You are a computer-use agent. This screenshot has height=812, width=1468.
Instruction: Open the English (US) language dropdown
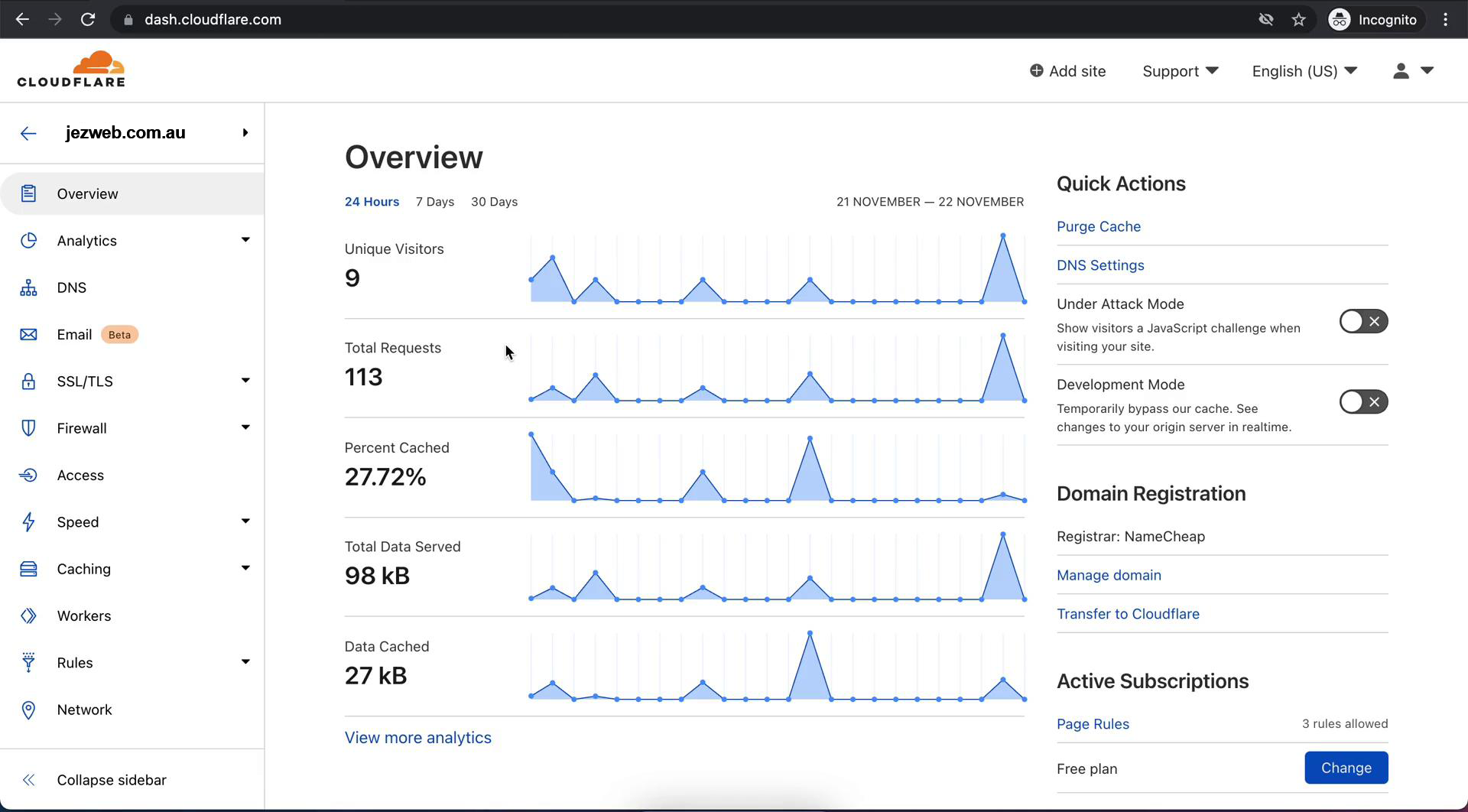pos(1304,71)
